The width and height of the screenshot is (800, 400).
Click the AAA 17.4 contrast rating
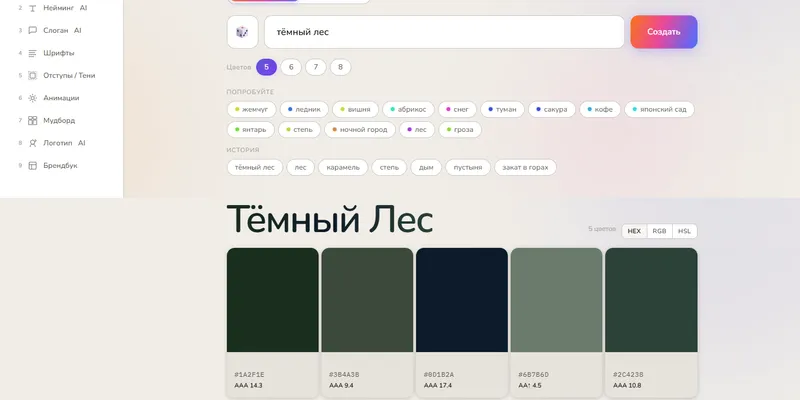438,386
